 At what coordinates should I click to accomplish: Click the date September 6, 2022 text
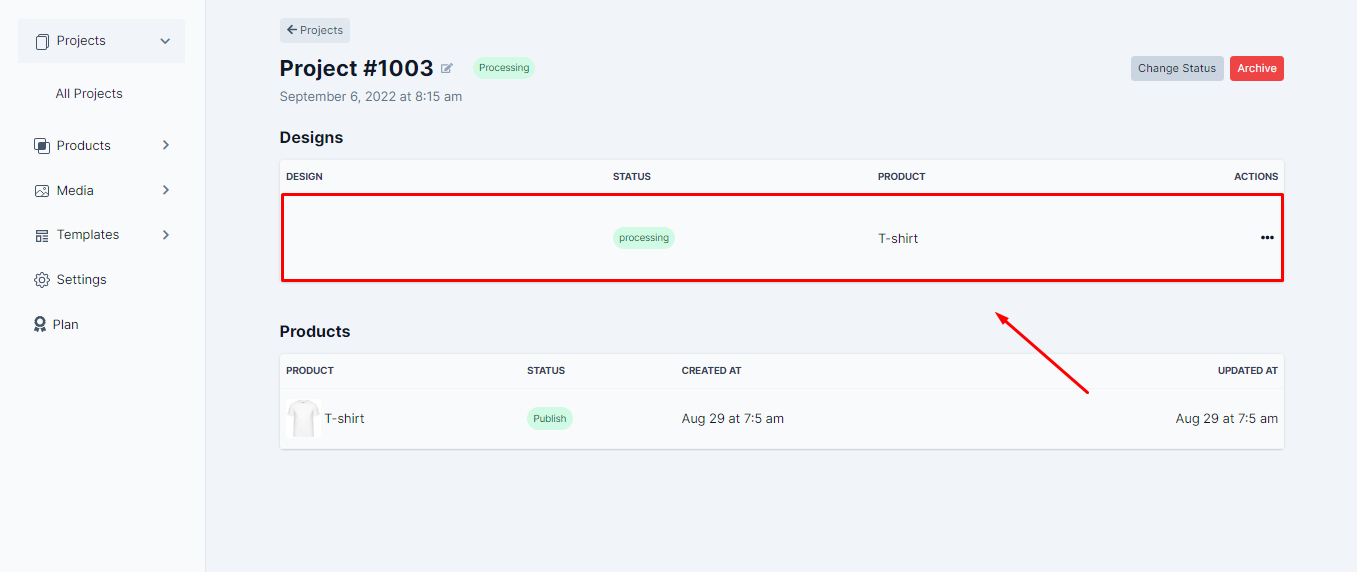pyautogui.click(x=371, y=97)
